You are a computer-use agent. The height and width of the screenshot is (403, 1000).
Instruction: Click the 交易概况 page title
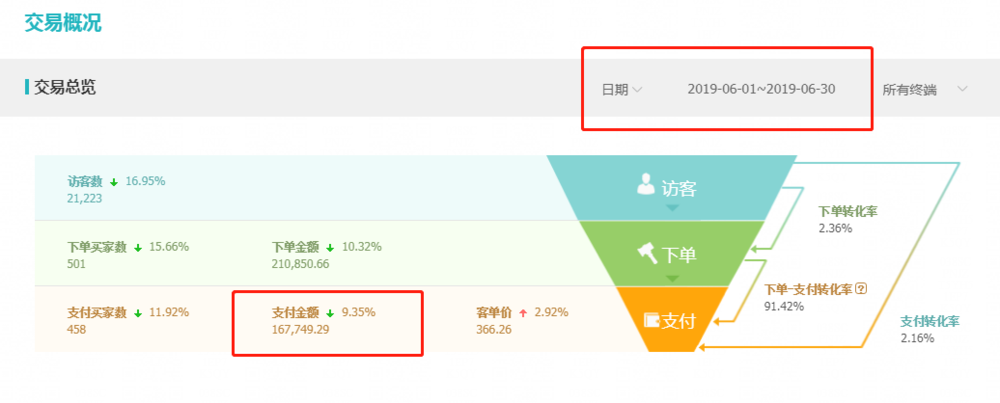click(x=62, y=22)
